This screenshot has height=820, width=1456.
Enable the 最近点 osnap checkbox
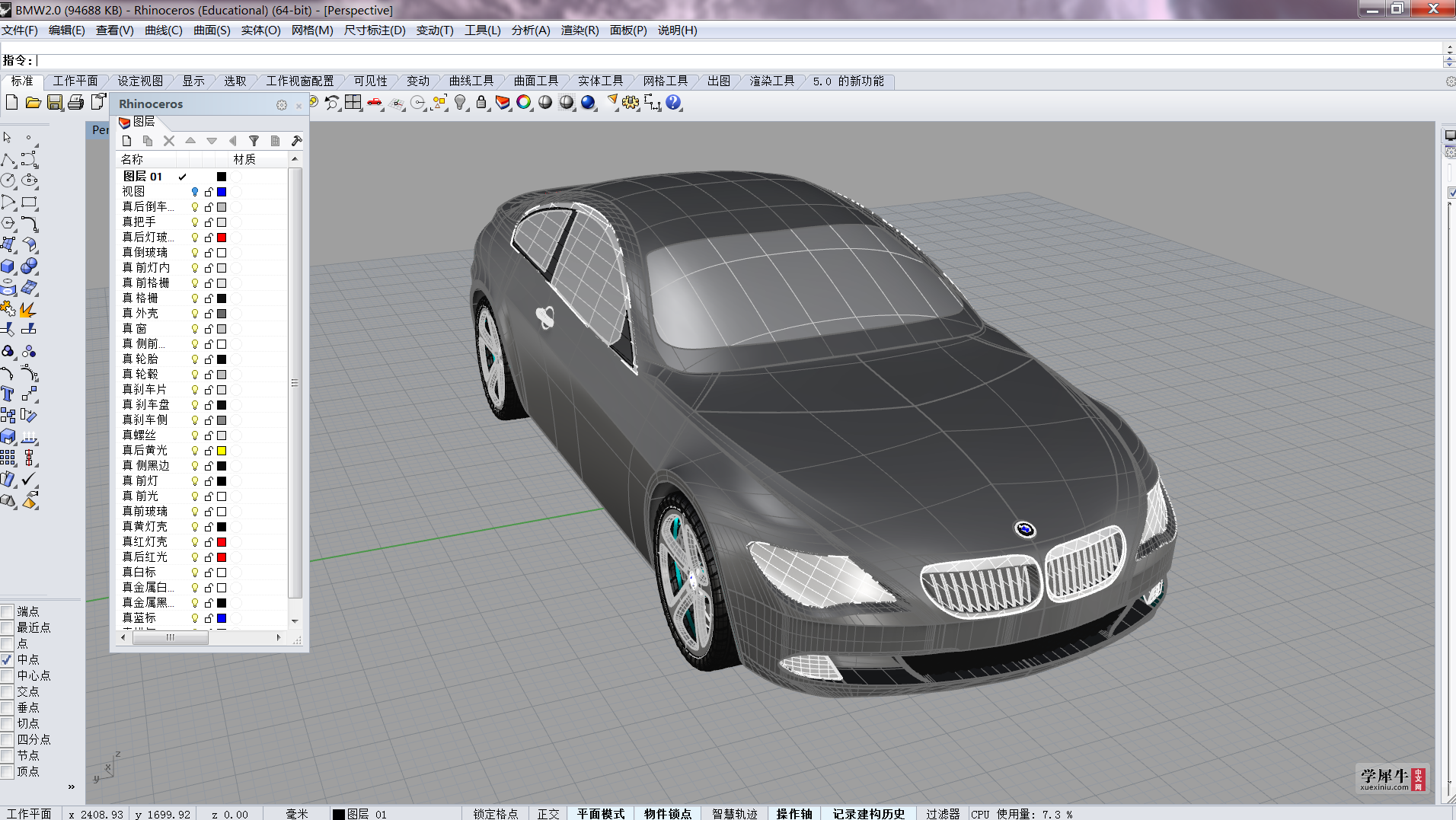(8, 627)
